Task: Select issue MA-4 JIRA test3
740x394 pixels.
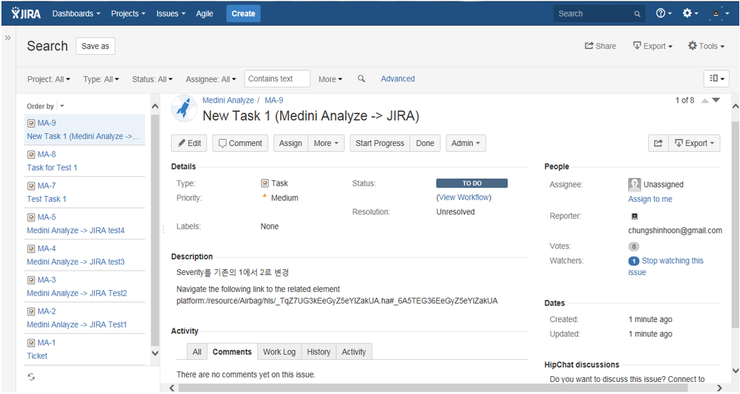Action: (84, 255)
